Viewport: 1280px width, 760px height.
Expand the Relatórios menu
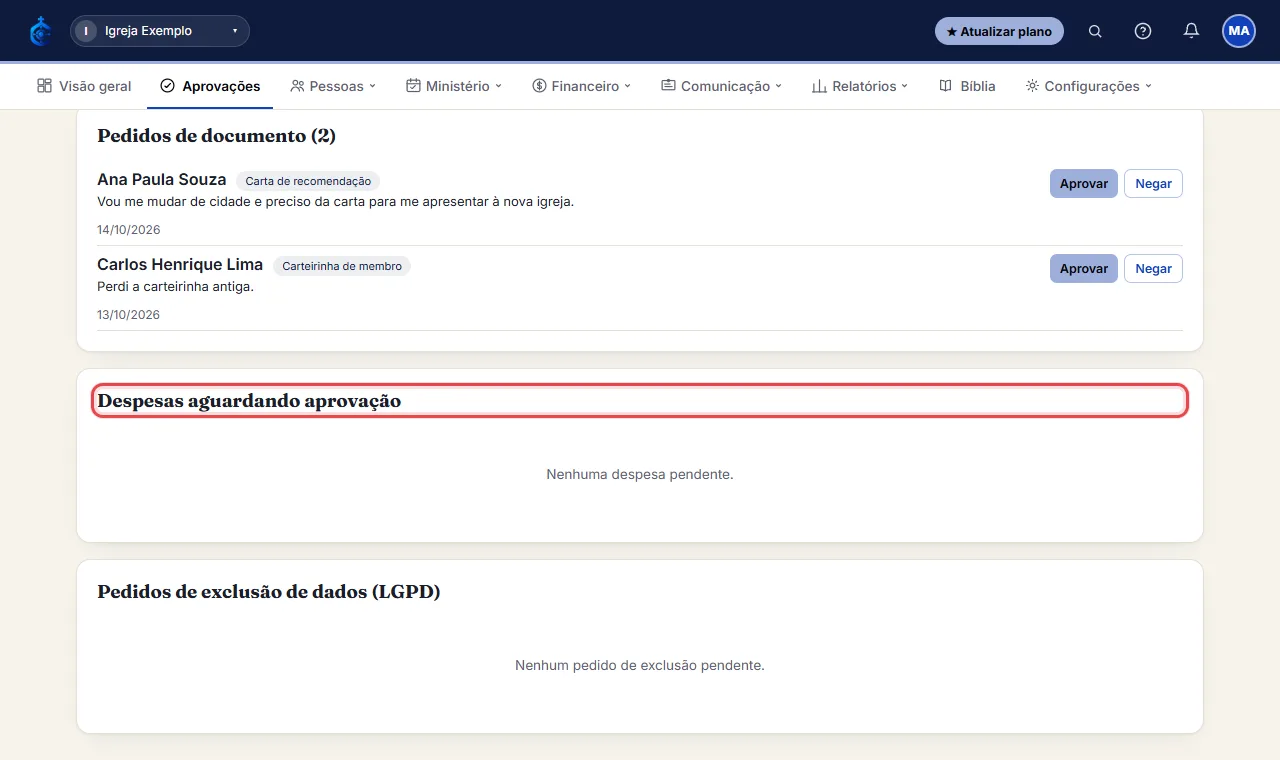pyautogui.click(x=860, y=86)
